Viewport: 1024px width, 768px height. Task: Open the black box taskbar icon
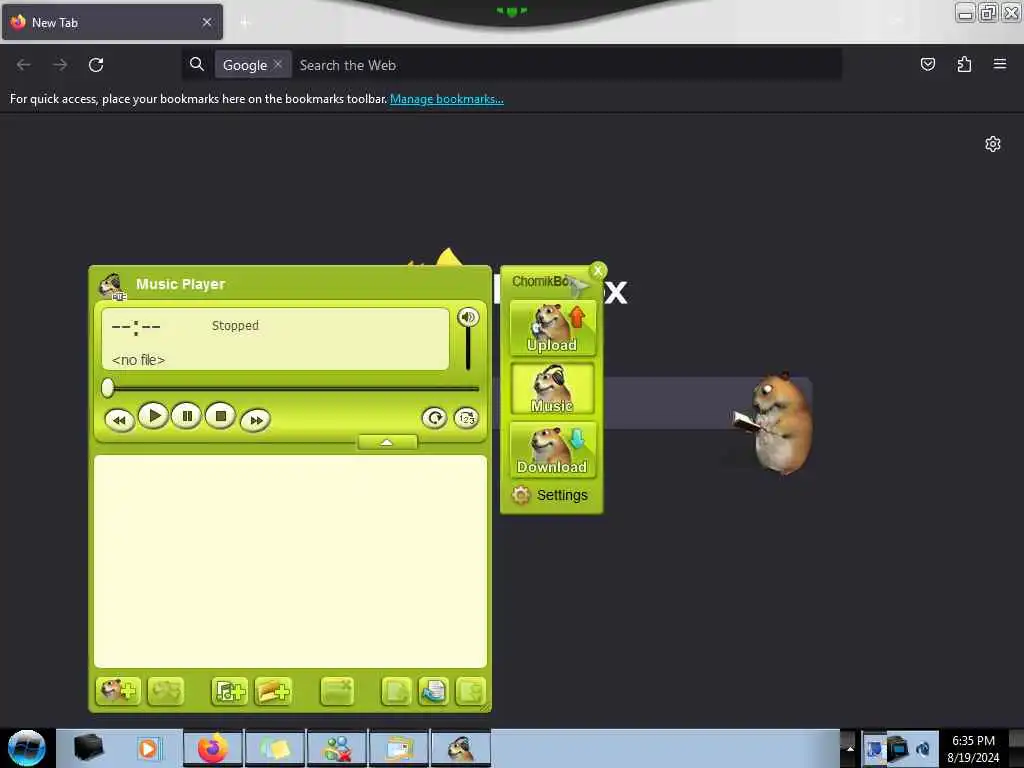(88, 748)
